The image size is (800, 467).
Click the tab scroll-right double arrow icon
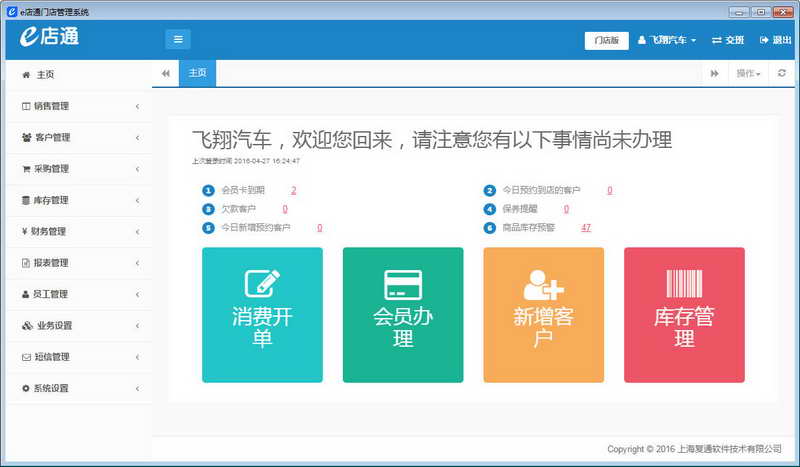pos(714,73)
